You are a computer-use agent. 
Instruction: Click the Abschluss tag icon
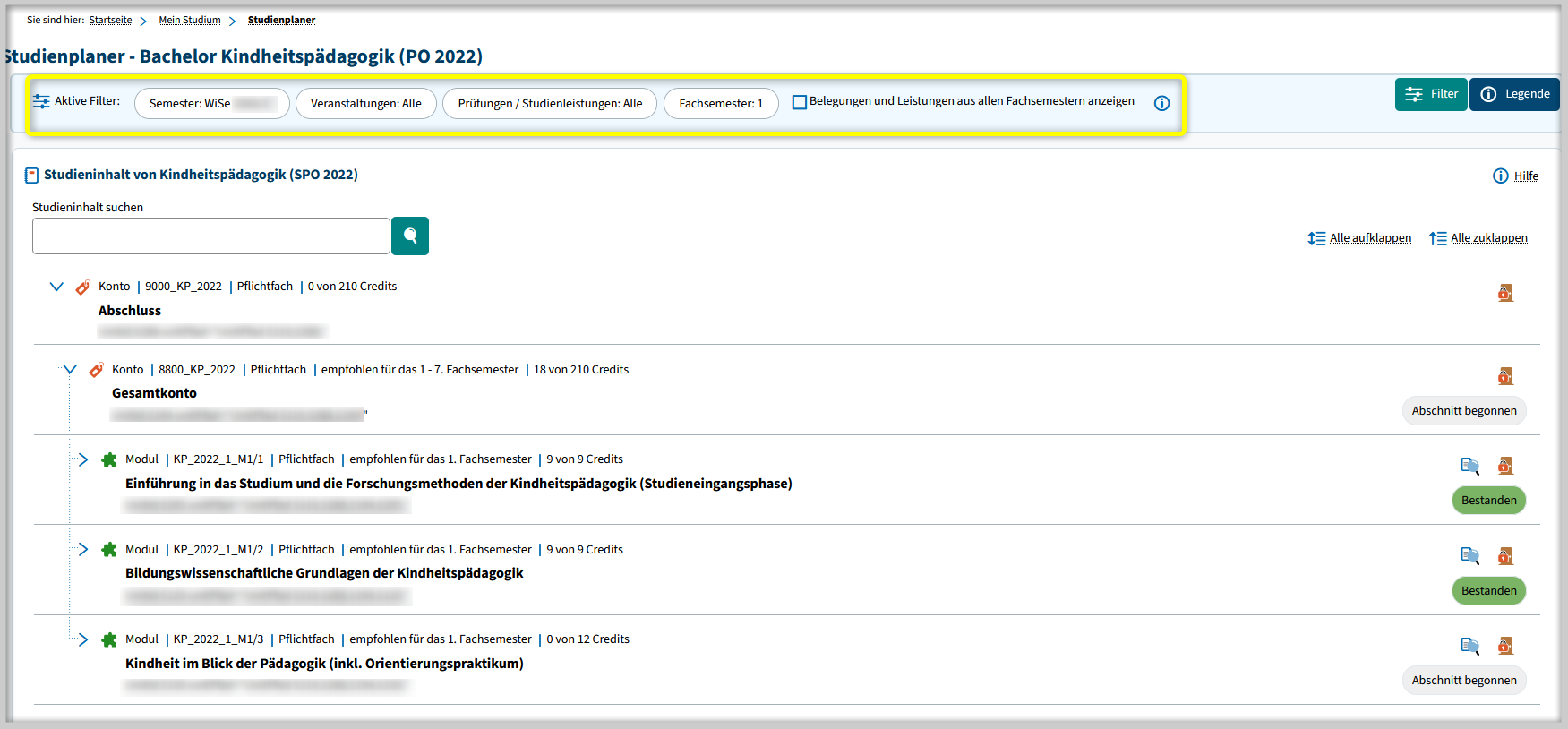[x=83, y=287]
